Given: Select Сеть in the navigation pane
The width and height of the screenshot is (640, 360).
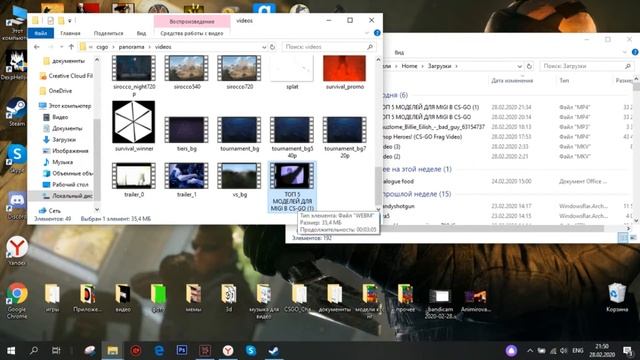Looking at the screenshot, I should tap(50, 211).
